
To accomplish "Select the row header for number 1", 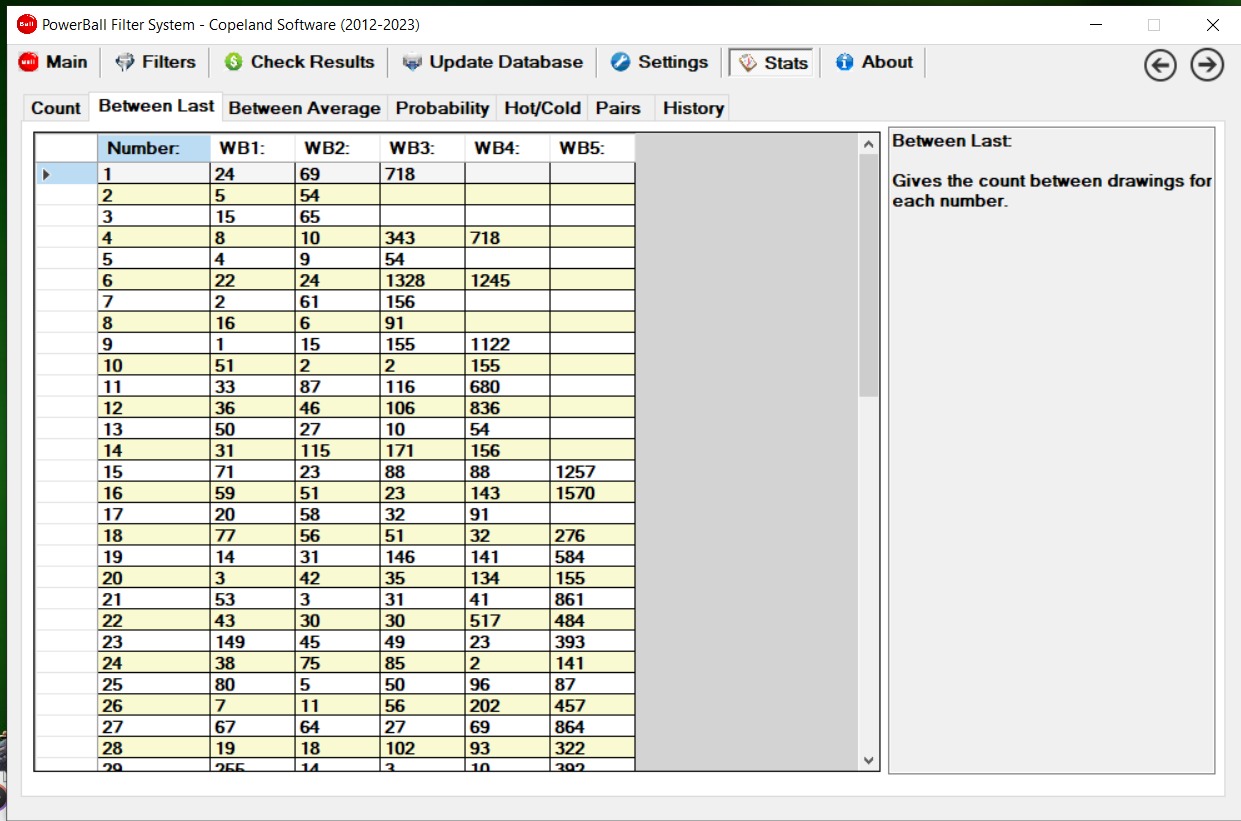I will (x=66, y=174).
